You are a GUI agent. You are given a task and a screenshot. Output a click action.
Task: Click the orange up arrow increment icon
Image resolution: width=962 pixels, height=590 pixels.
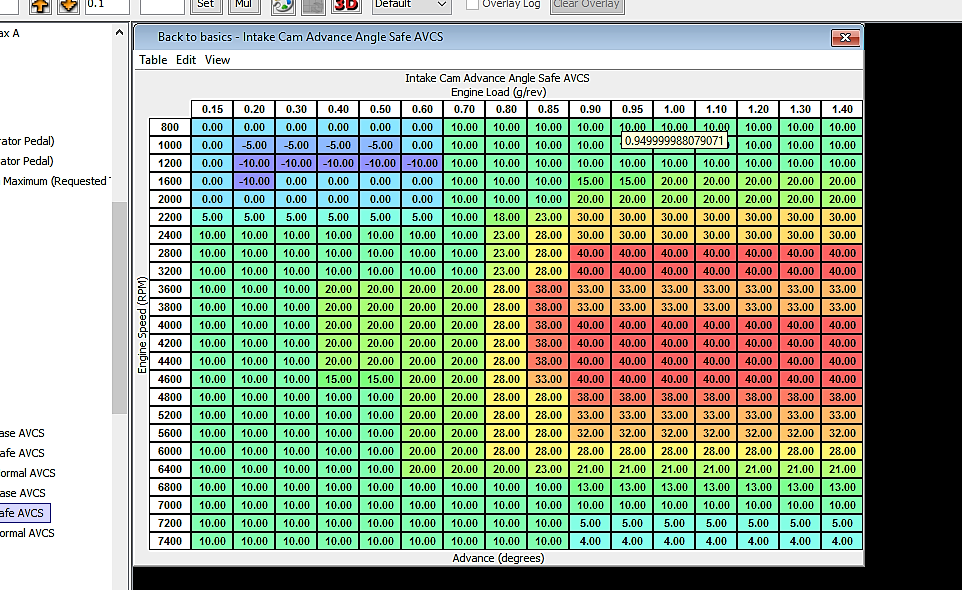40,4
